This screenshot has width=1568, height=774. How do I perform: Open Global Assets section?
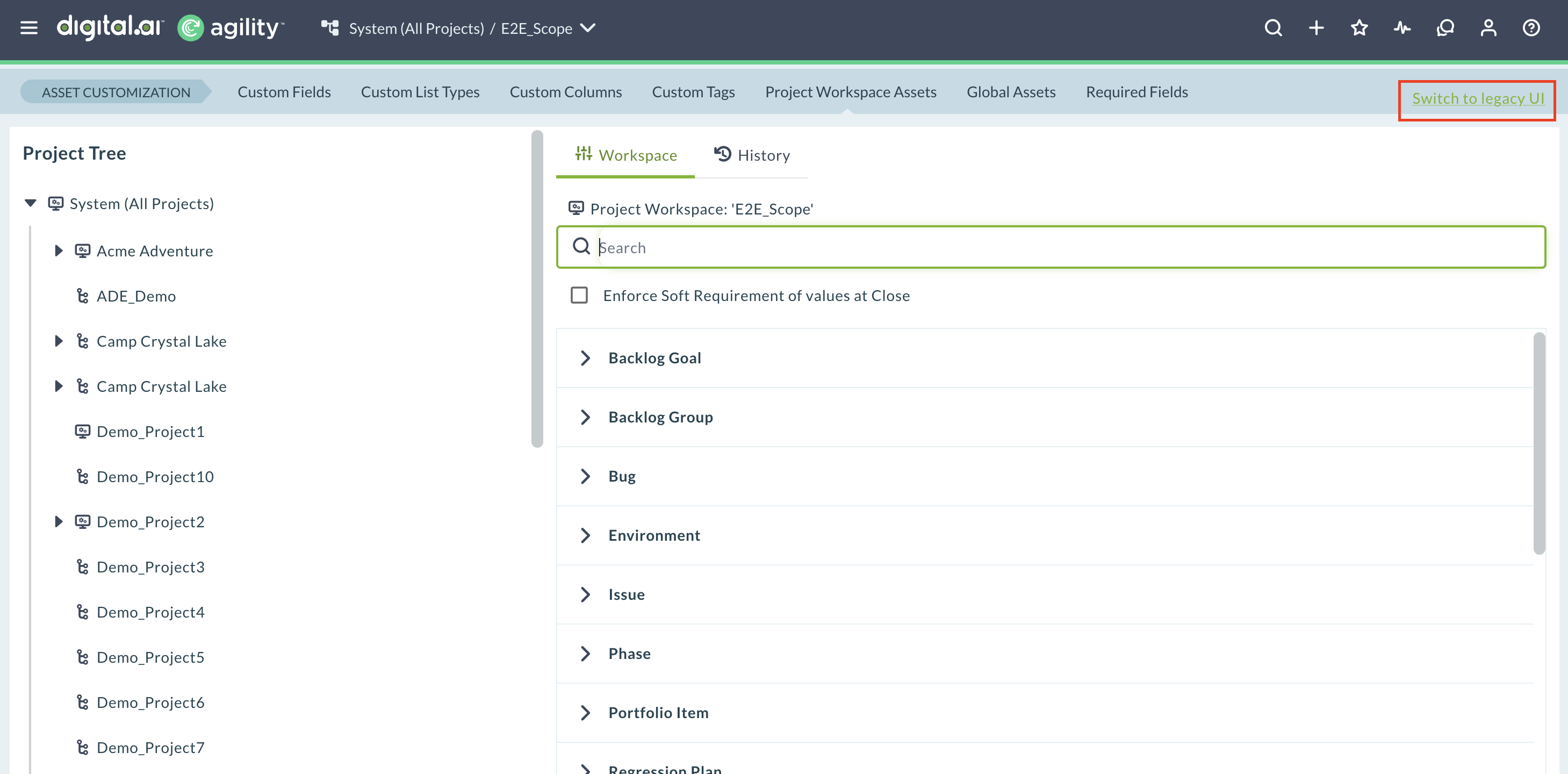(x=1011, y=92)
